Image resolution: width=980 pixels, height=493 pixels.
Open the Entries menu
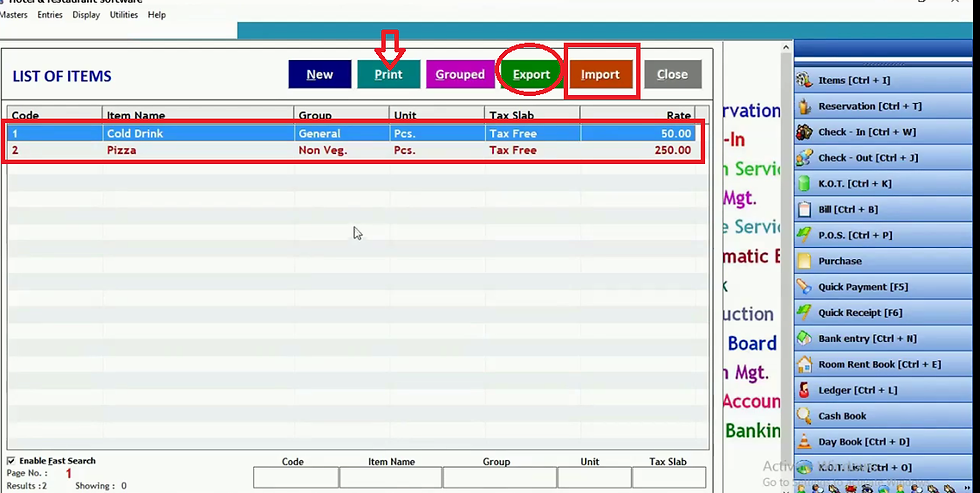pos(50,14)
